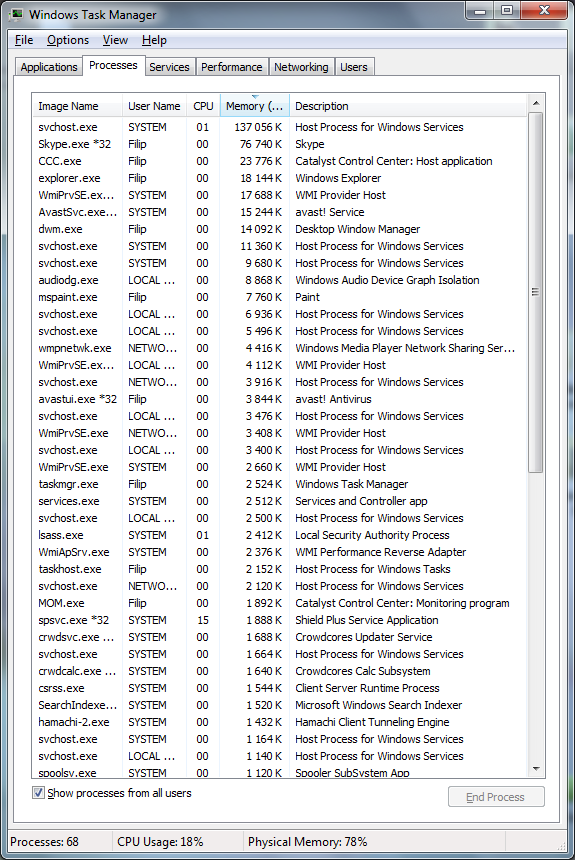
Task: Select the avastui.exe *32 process row
Action: tap(280, 399)
